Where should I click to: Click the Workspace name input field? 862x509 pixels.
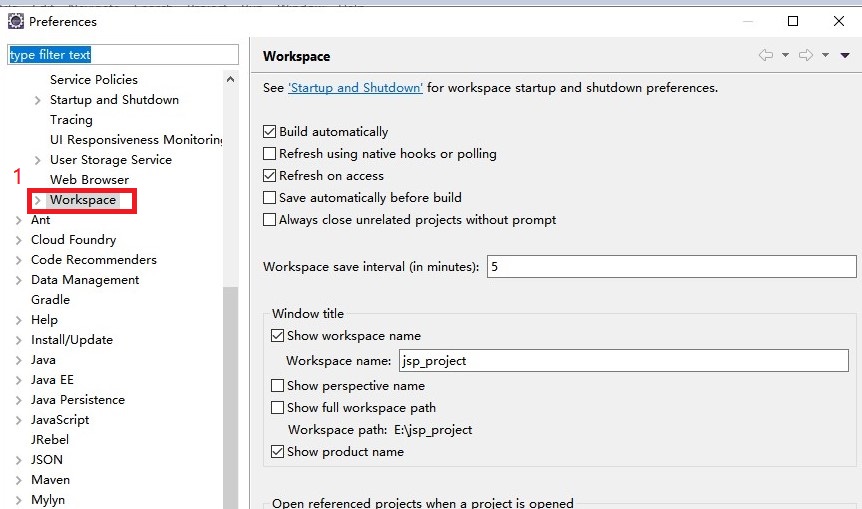point(624,361)
